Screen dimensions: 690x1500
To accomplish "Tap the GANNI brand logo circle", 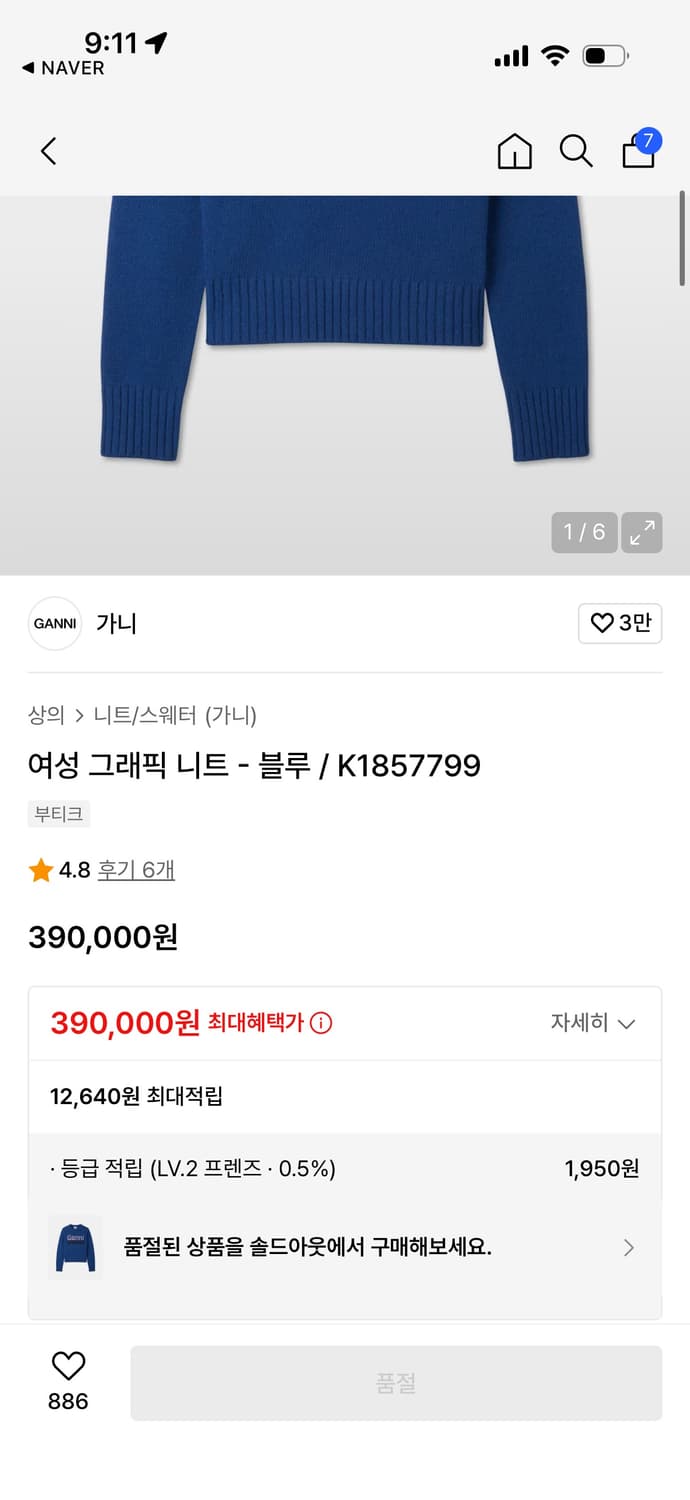I will 55,623.
